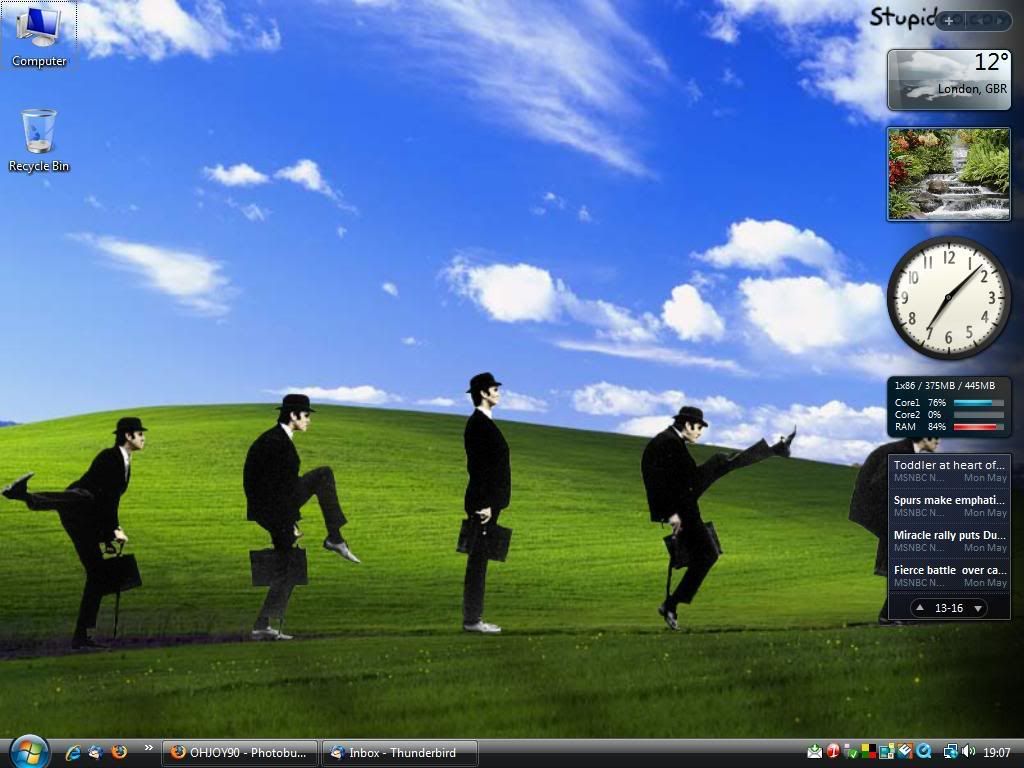Open the 'Spurs make emphati...' headline

point(948,501)
